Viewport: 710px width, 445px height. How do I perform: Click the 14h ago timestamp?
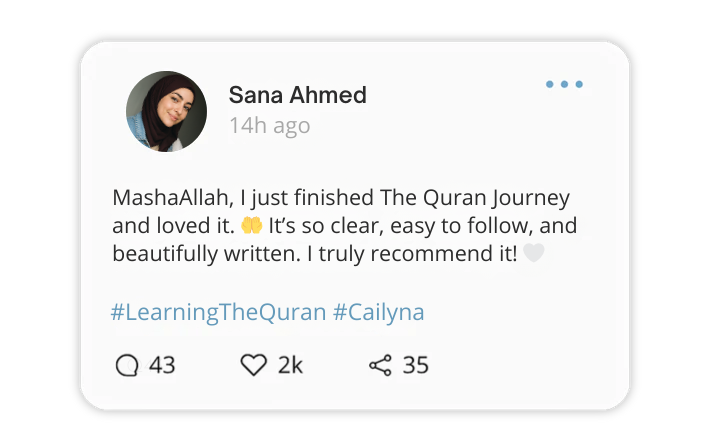click(269, 126)
